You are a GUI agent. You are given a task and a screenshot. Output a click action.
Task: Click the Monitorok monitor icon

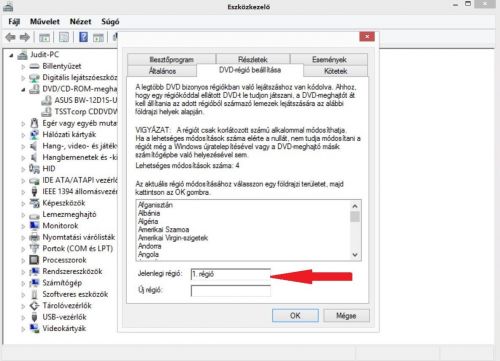point(34,226)
